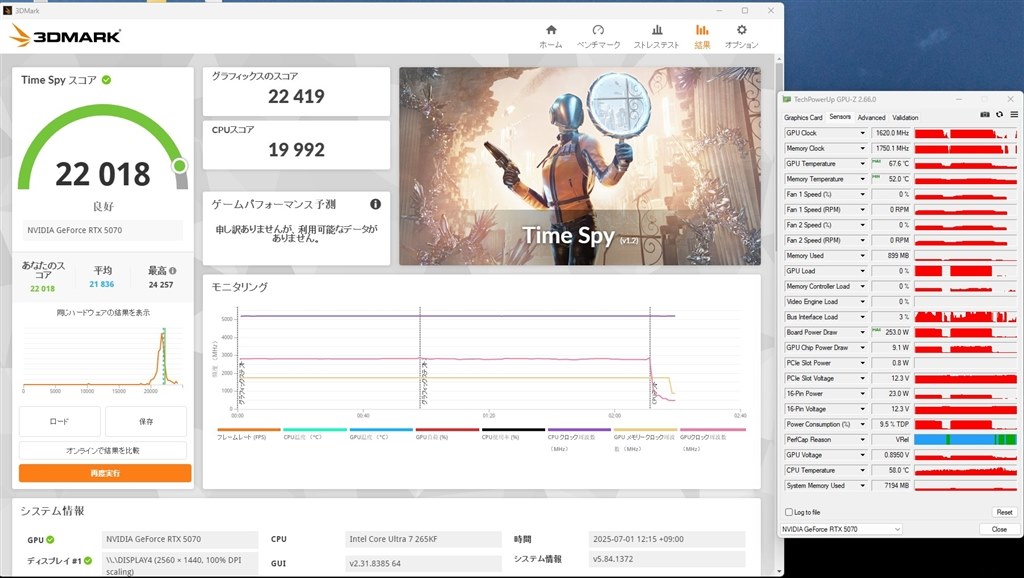The width and height of the screenshot is (1024, 578).
Task: Click the 保存 (Save) button
Action: (146, 421)
